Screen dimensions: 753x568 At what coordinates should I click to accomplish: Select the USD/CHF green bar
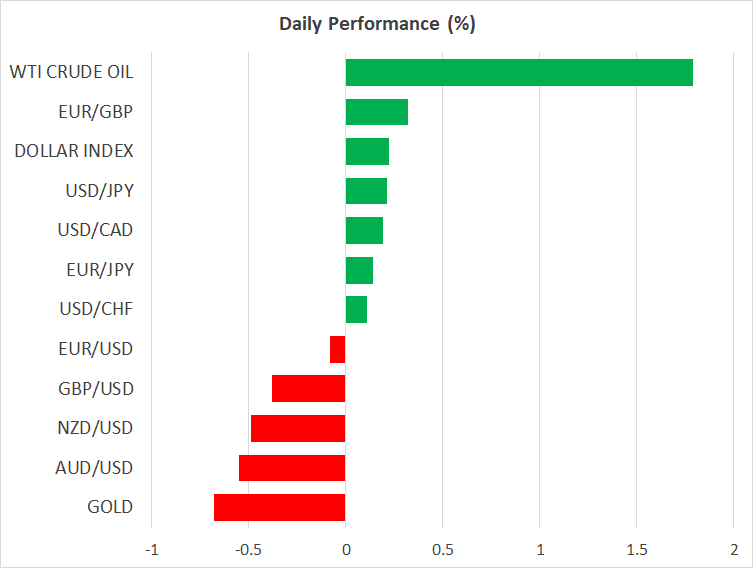coord(356,309)
